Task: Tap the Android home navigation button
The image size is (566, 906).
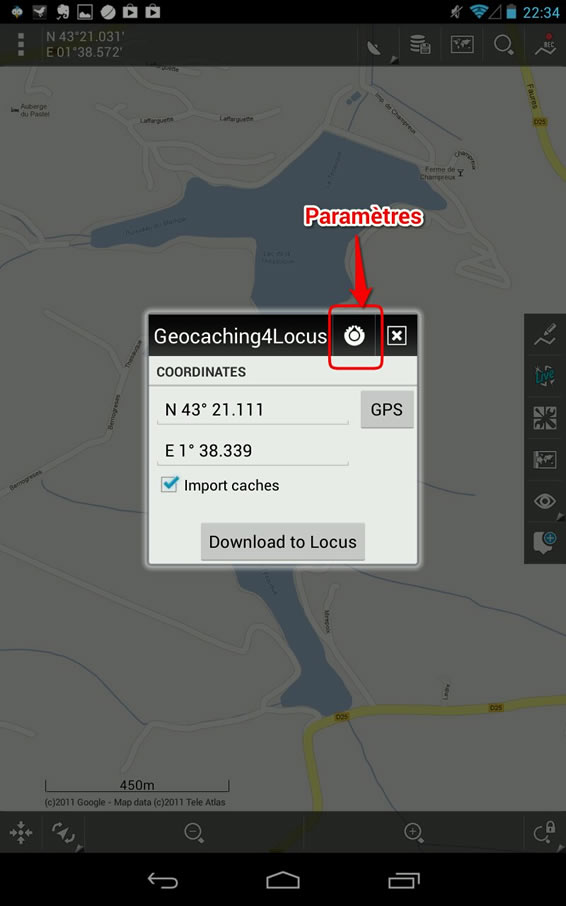Action: (283, 880)
